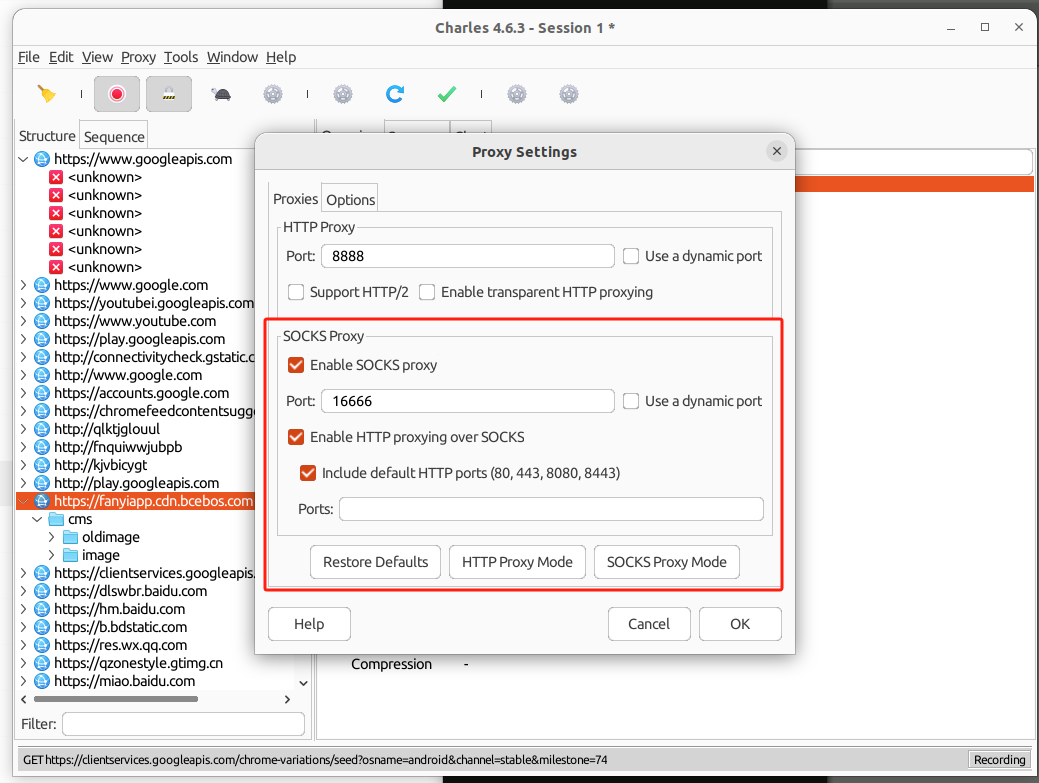Click red error icon of first <unknown>

tap(56, 178)
